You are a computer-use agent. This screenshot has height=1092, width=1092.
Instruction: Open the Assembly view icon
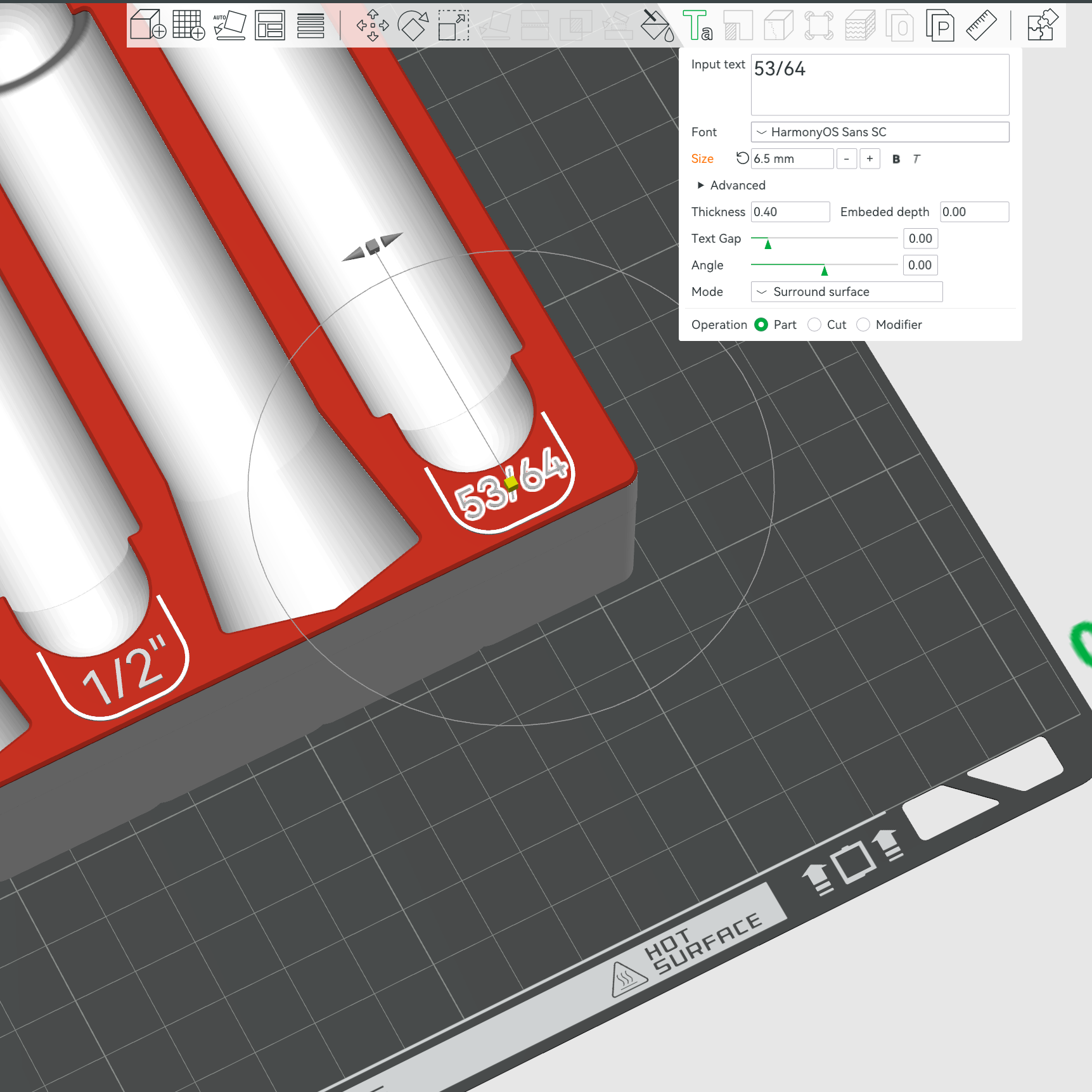(x=1041, y=25)
